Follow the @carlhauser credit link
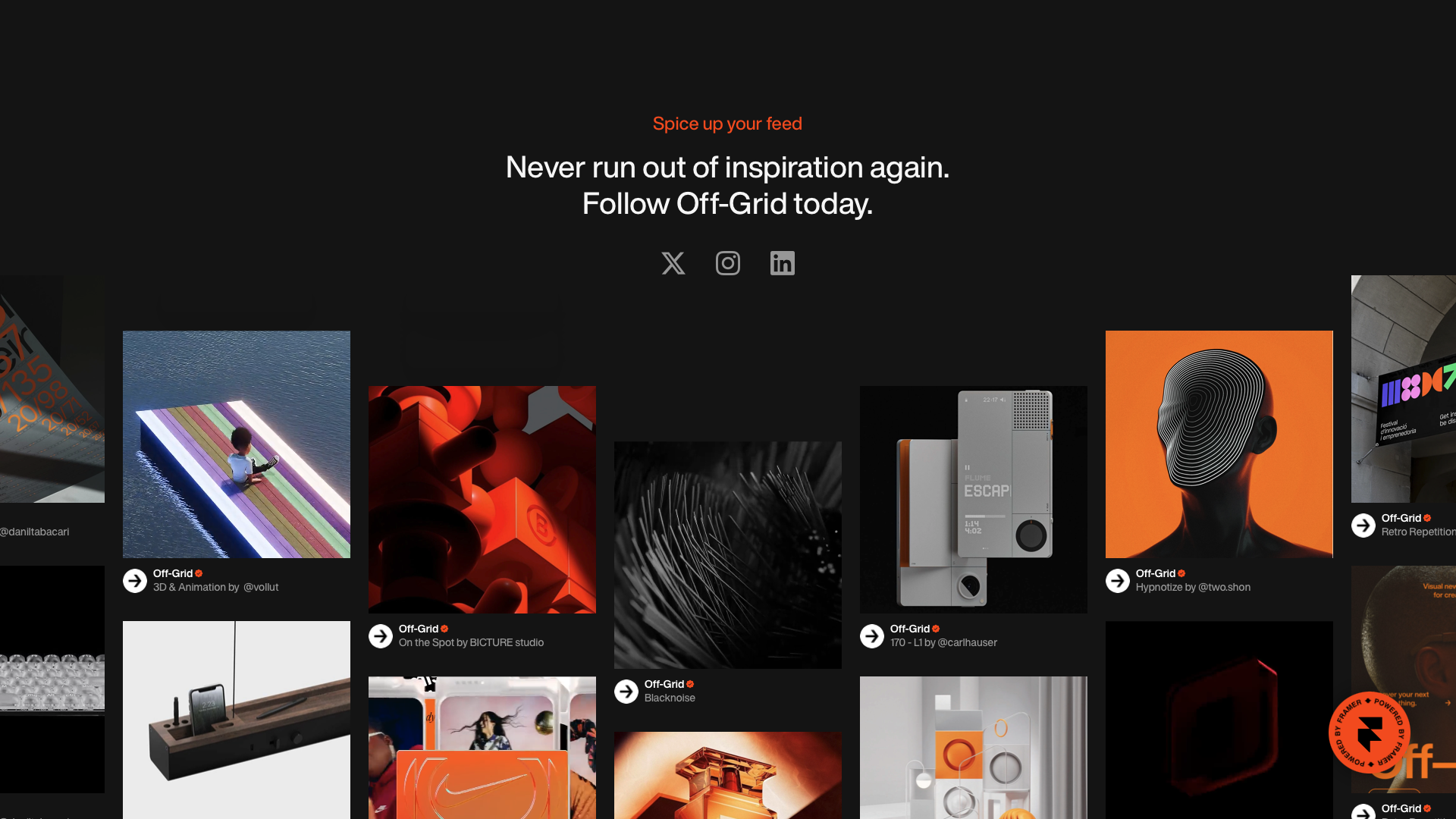The width and height of the screenshot is (1456, 819). (968, 642)
